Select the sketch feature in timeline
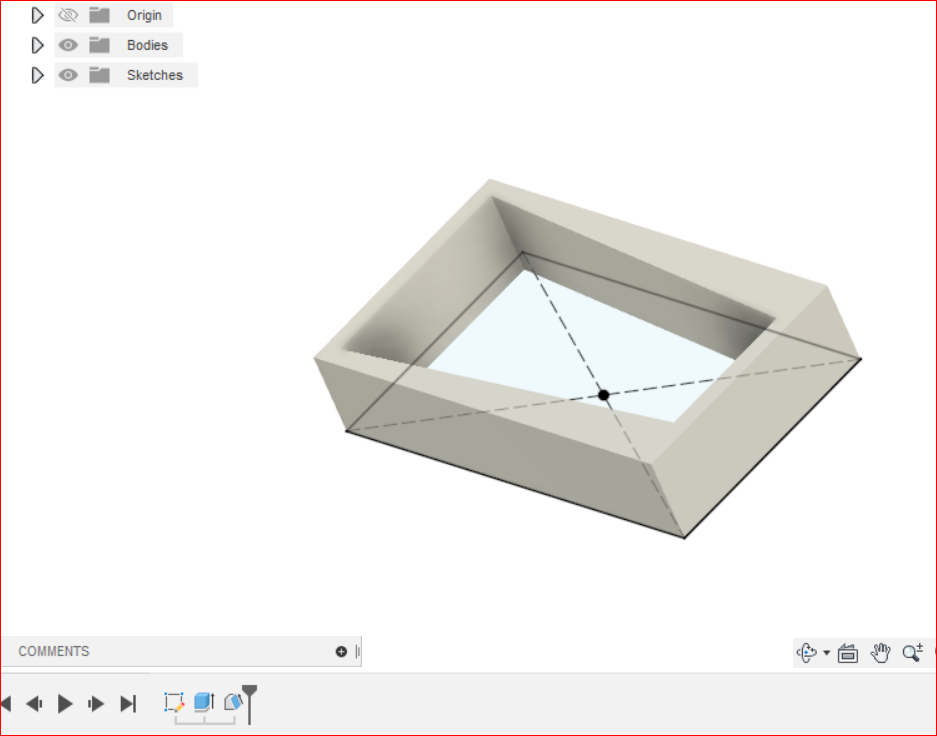The height and width of the screenshot is (736, 937). 174,702
